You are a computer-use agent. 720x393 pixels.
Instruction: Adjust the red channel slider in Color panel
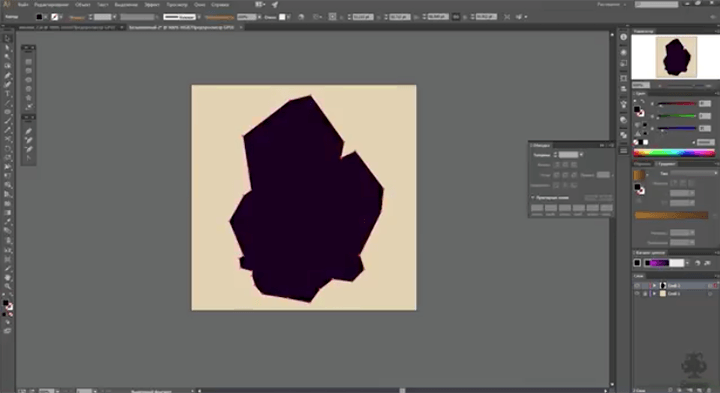677,104
